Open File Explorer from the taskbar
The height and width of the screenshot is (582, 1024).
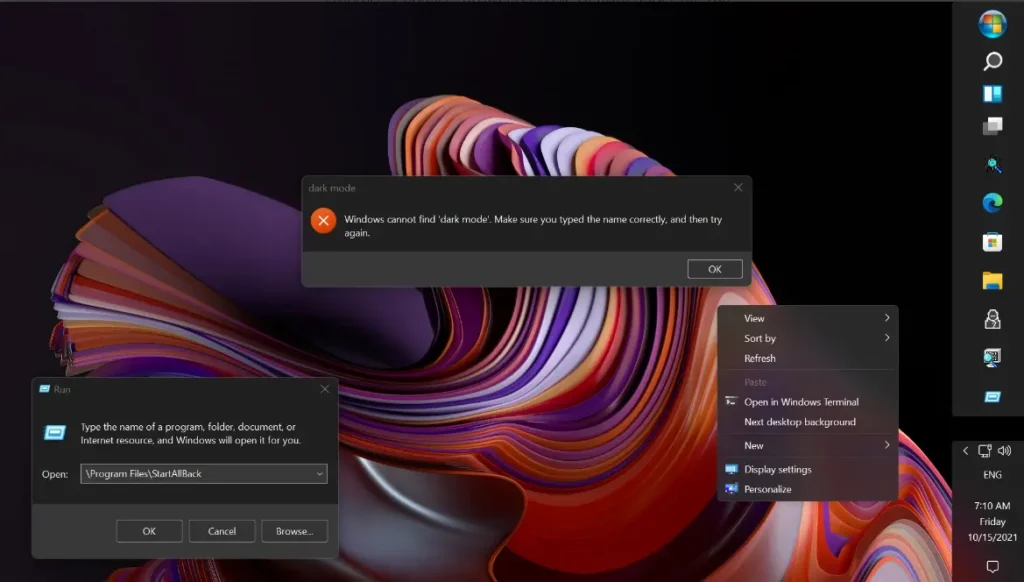[993, 278]
